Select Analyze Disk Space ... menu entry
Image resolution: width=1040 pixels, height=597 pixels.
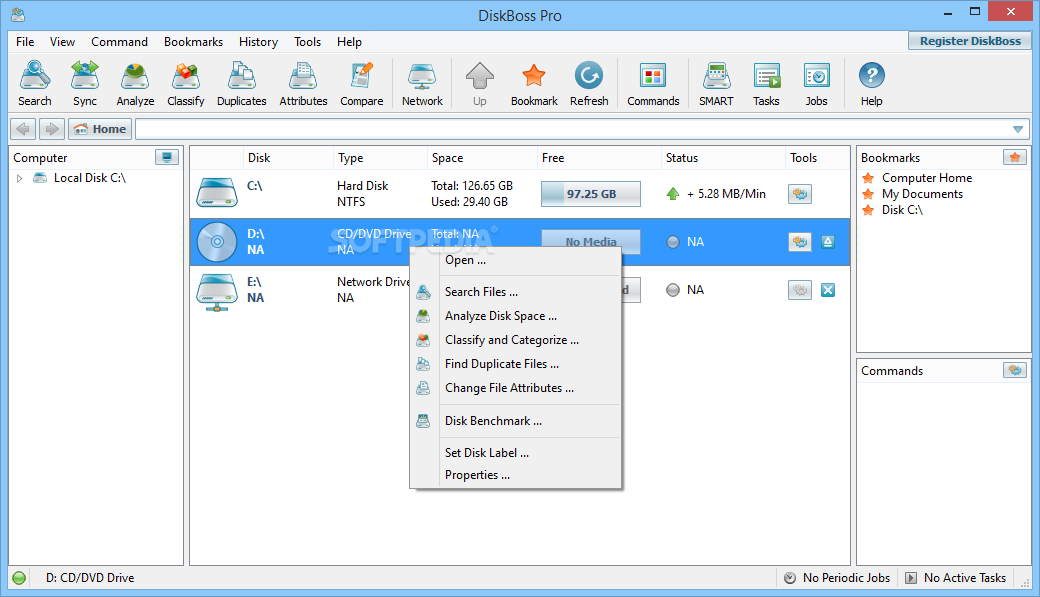tap(515, 316)
